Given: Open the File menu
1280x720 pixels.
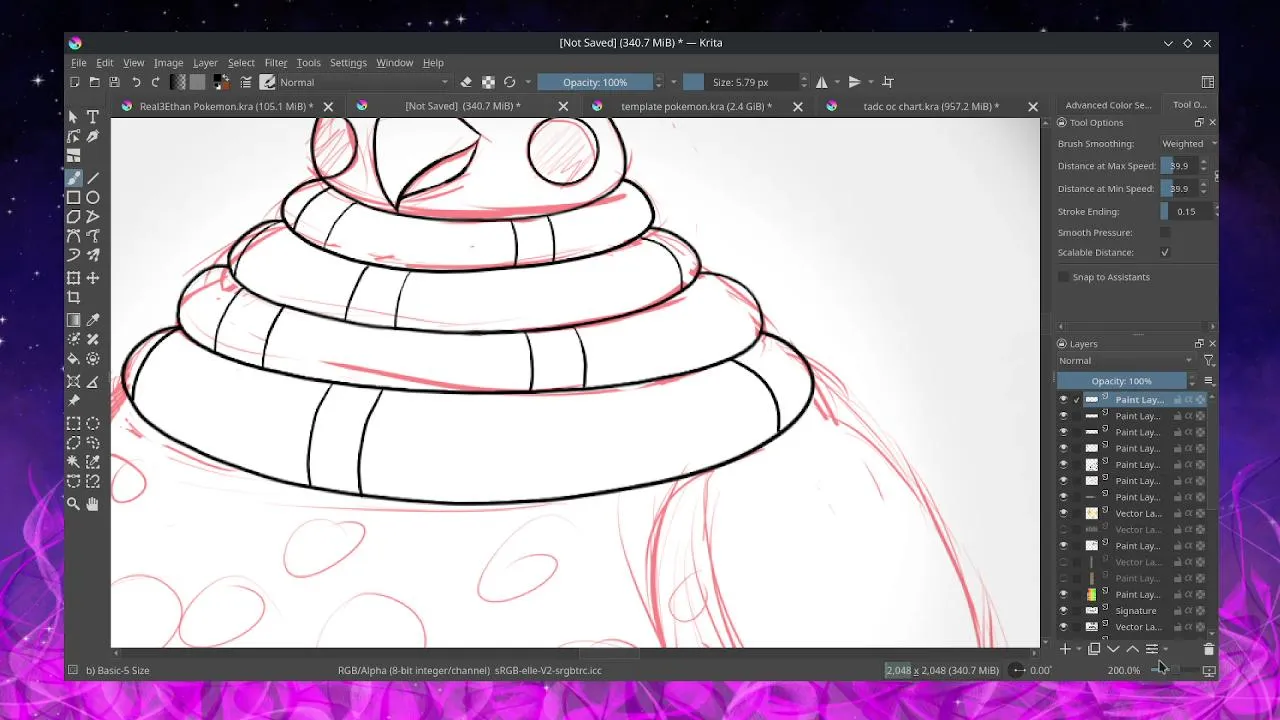Looking at the screenshot, I should [79, 62].
